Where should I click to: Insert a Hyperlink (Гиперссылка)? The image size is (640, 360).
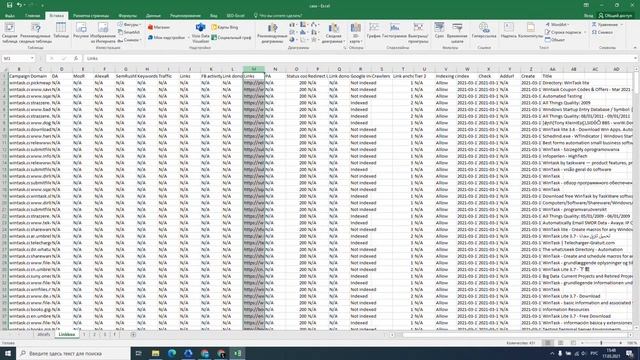click(484, 31)
